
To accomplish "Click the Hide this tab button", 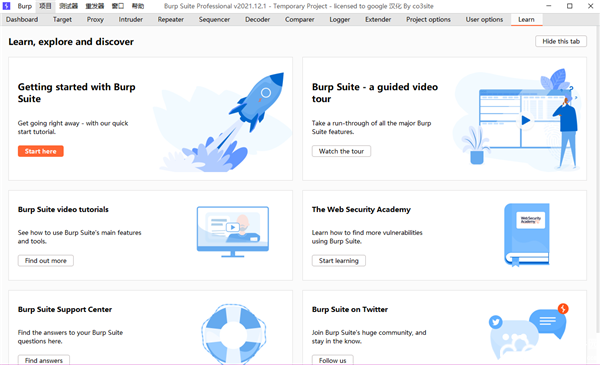I will tap(561, 41).
